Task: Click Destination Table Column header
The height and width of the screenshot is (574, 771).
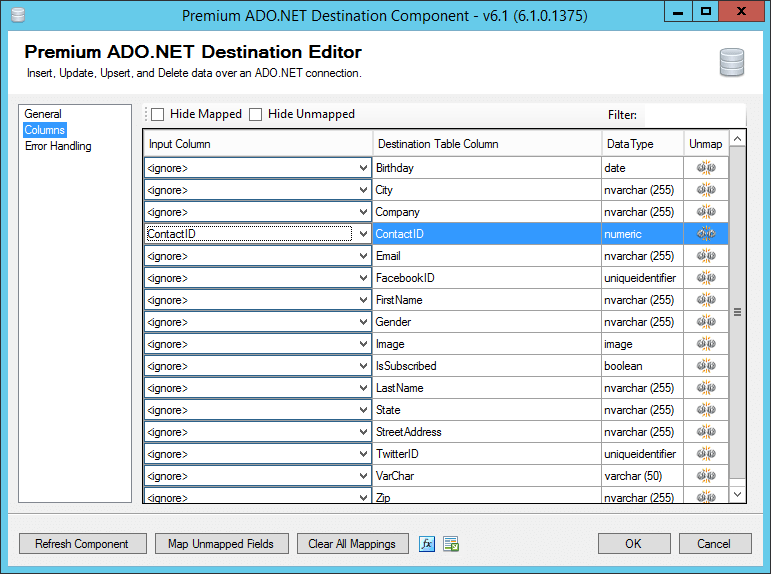Action: pos(487,144)
